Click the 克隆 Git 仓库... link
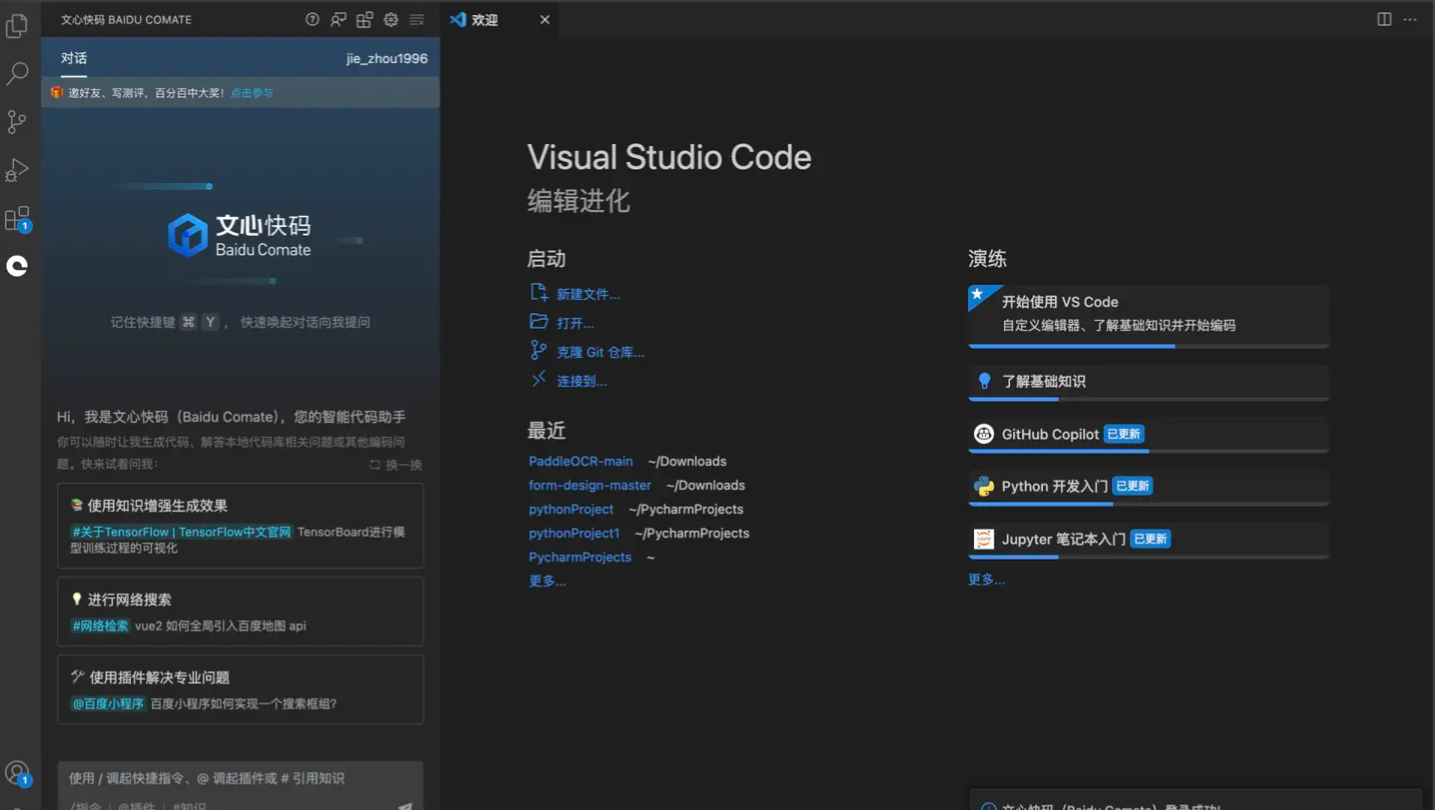This screenshot has width=1435, height=810. [x=600, y=352]
